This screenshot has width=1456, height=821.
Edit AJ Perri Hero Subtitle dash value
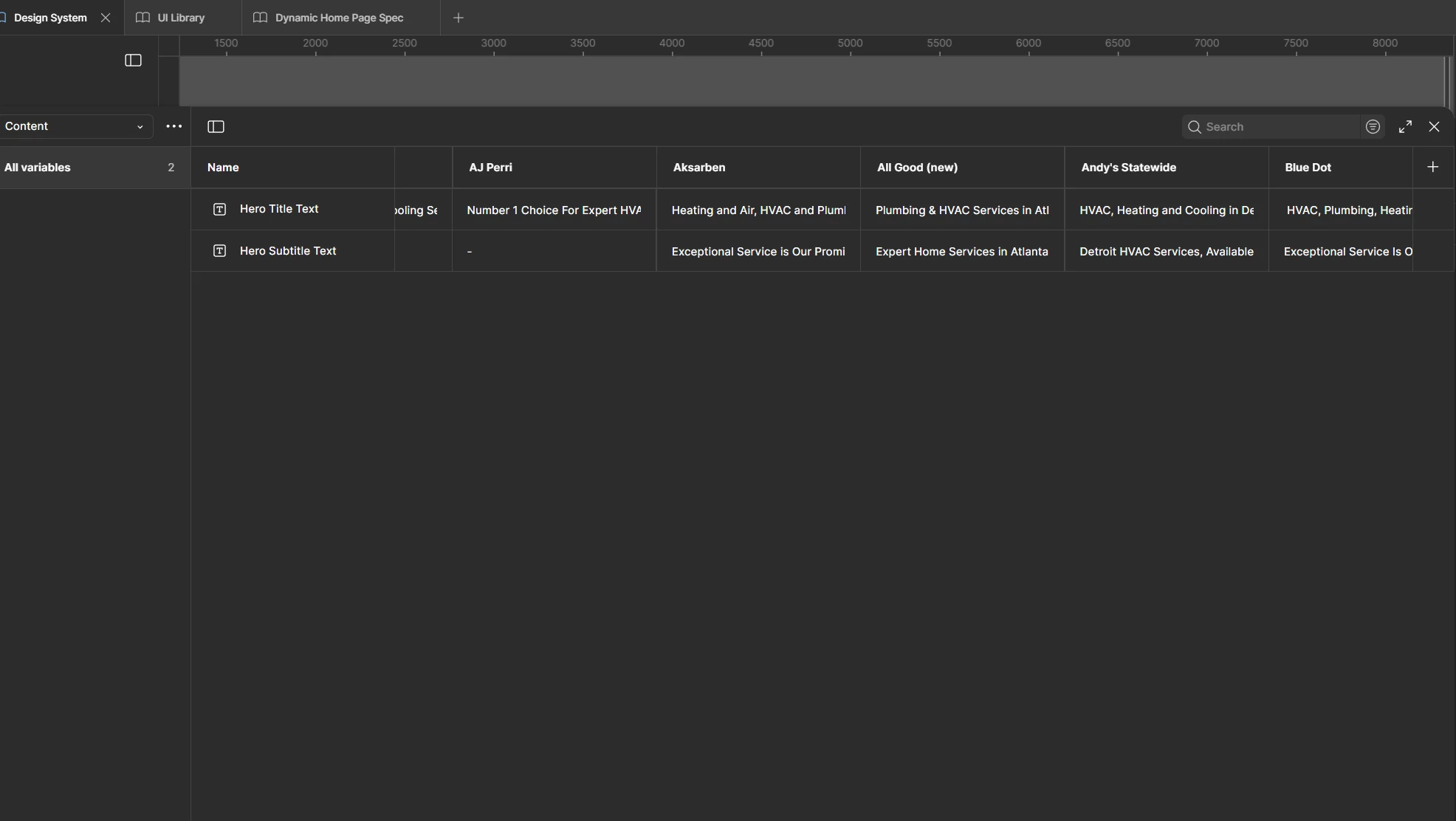pyautogui.click(x=554, y=251)
